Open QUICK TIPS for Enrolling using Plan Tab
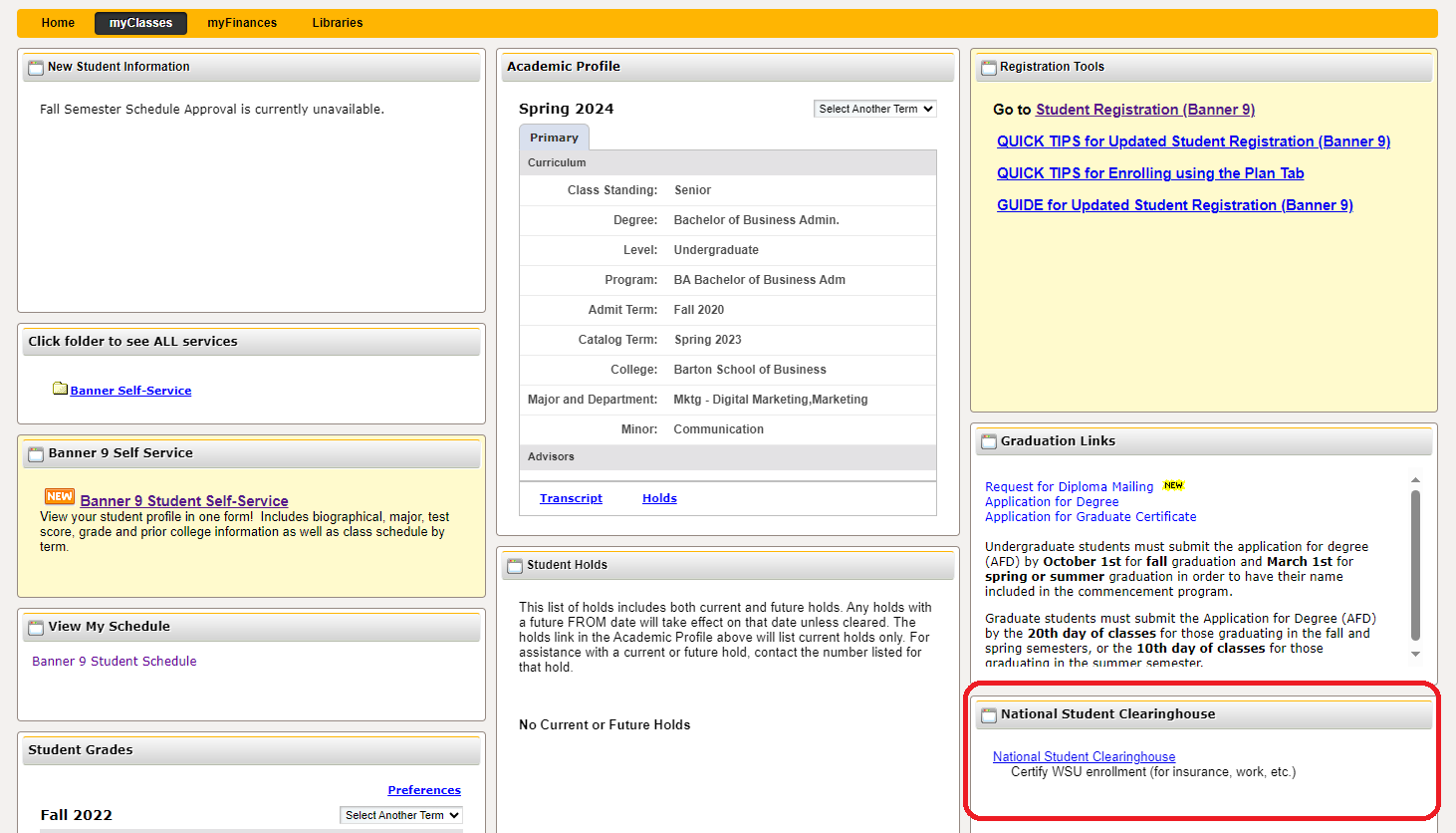The width and height of the screenshot is (1456, 833). [1150, 173]
